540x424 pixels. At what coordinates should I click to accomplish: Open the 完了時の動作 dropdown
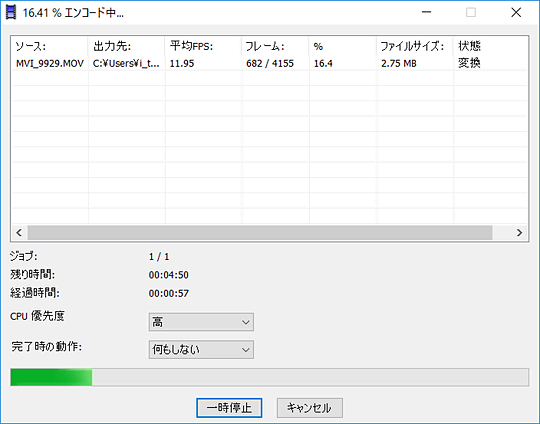tap(201, 350)
